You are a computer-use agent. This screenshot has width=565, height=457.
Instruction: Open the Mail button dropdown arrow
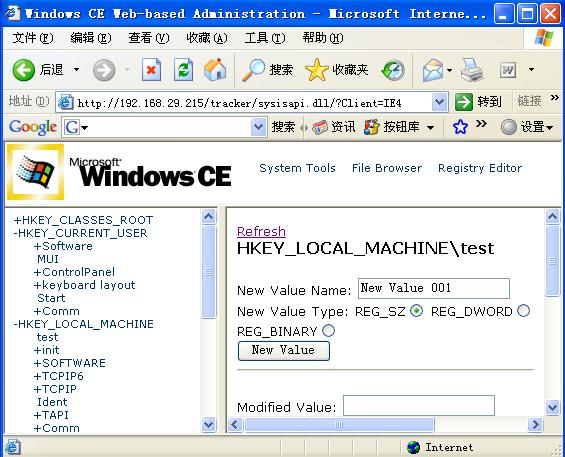coord(449,70)
